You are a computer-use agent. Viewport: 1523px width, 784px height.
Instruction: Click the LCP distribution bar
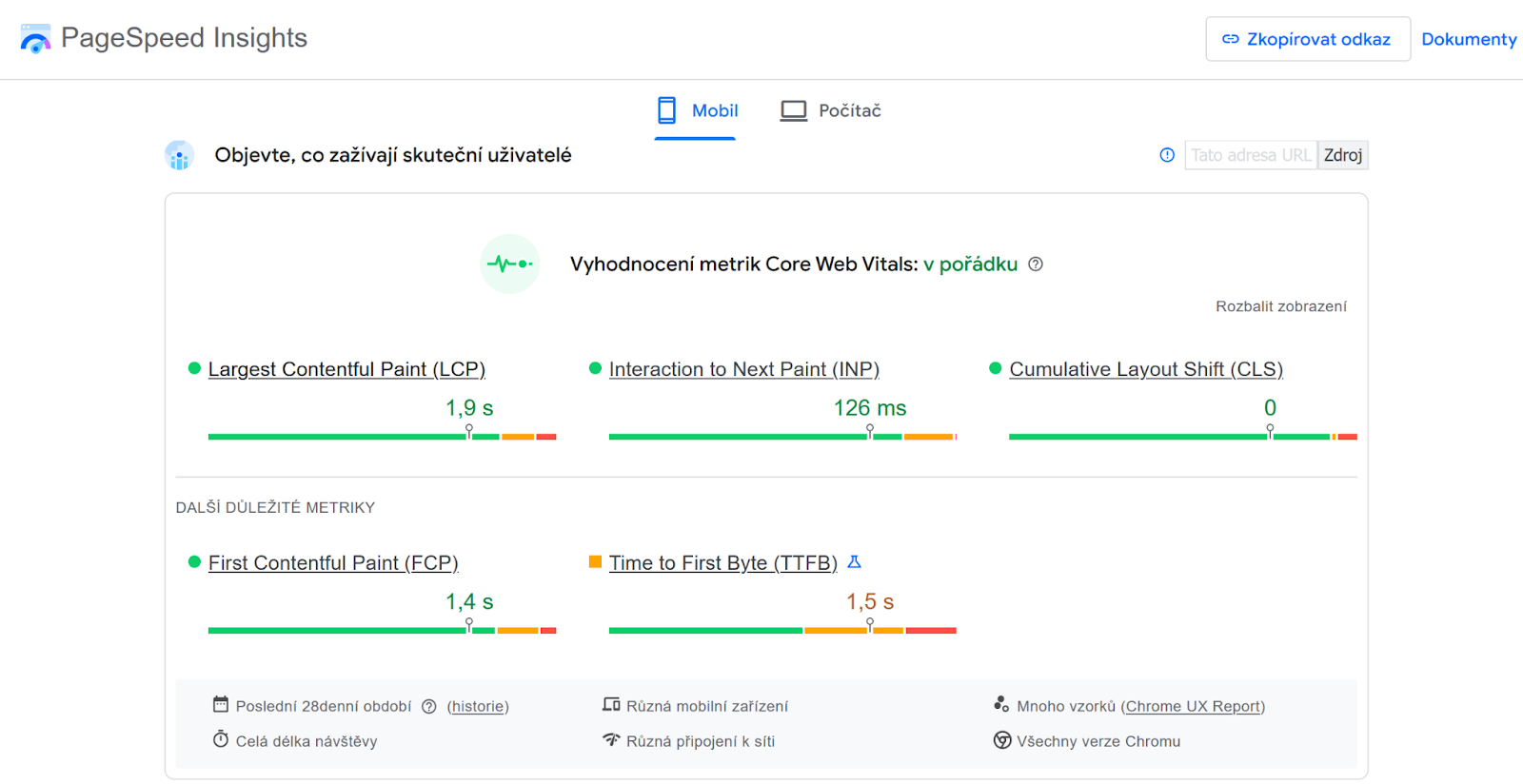[382, 437]
